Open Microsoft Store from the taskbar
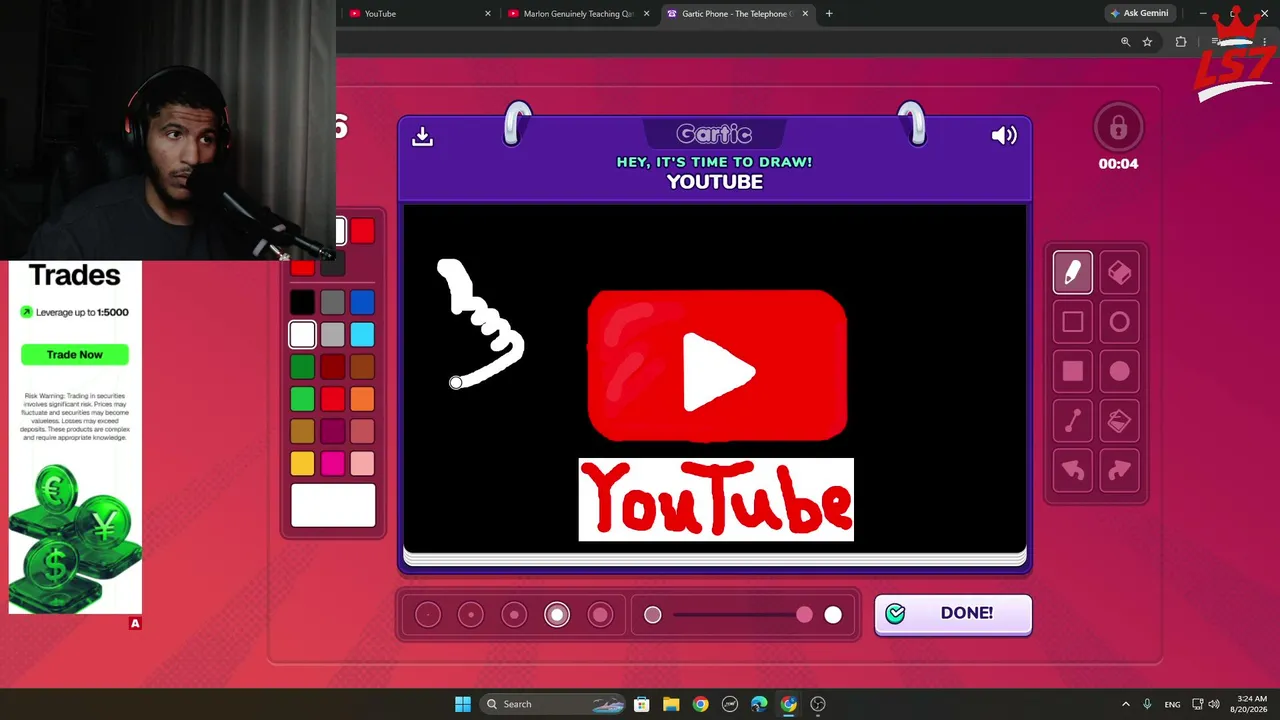Screen dimensions: 1280x720 642,704
